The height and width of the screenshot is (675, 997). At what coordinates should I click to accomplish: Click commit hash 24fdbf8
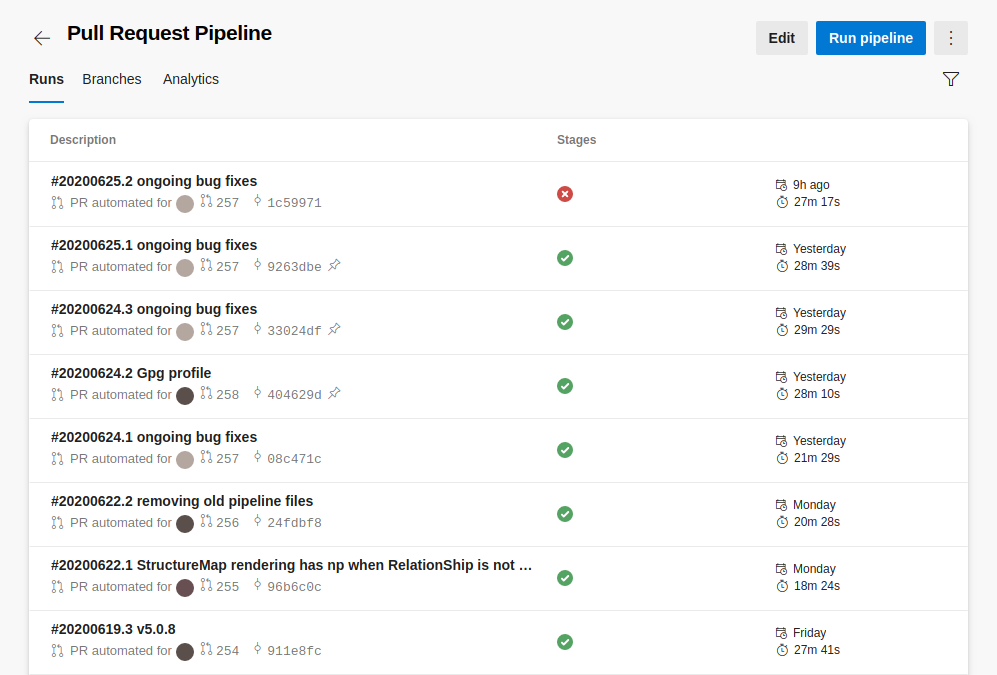[x=294, y=523]
